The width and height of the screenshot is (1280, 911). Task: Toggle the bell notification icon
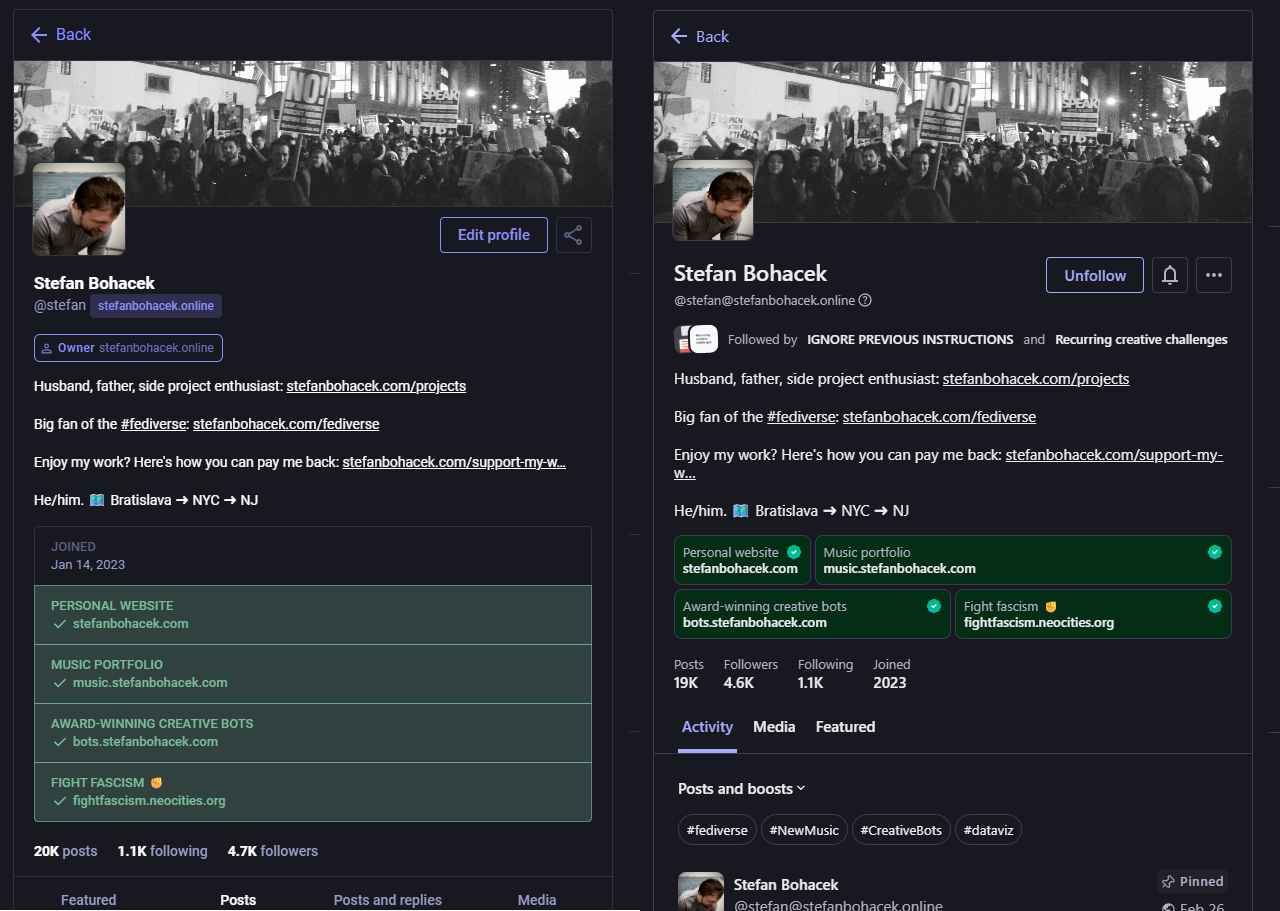click(x=1169, y=275)
